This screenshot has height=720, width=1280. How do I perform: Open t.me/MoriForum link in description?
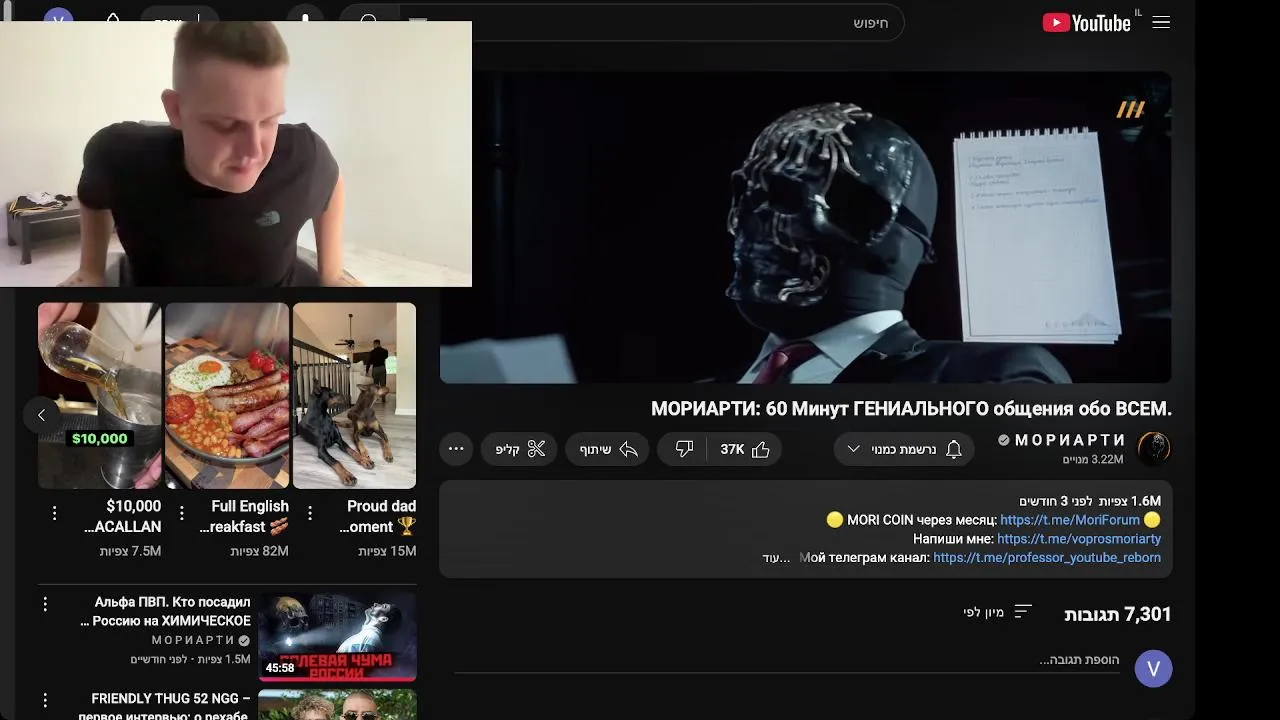point(1070,520)
